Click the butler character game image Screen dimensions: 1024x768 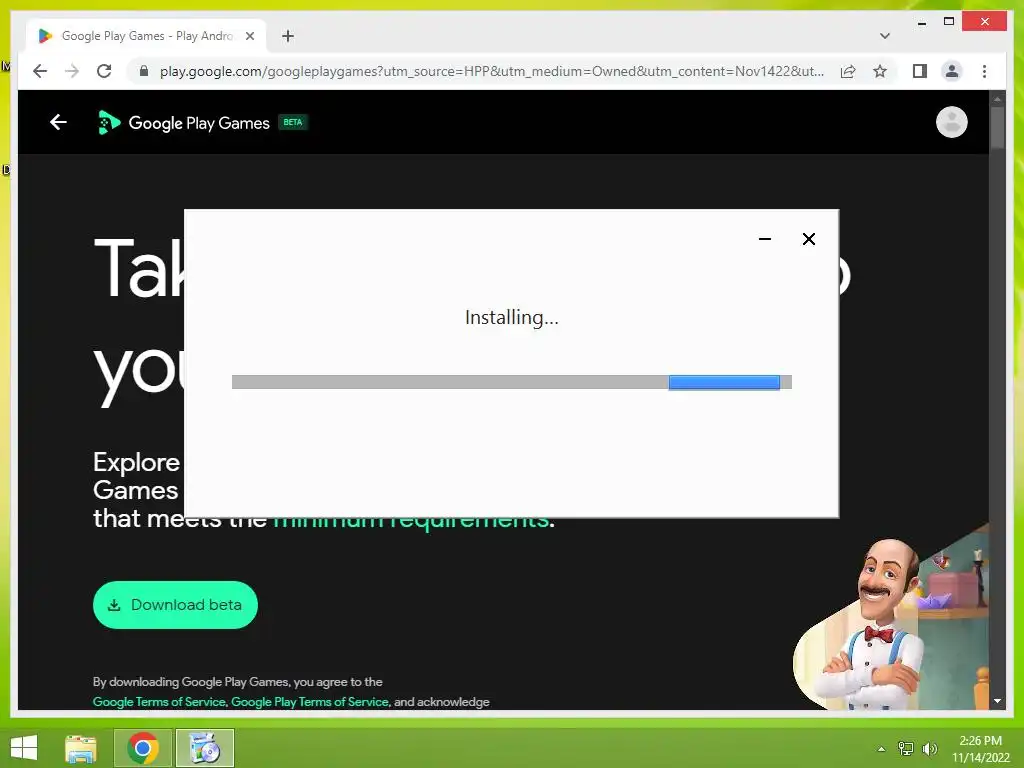890,617
